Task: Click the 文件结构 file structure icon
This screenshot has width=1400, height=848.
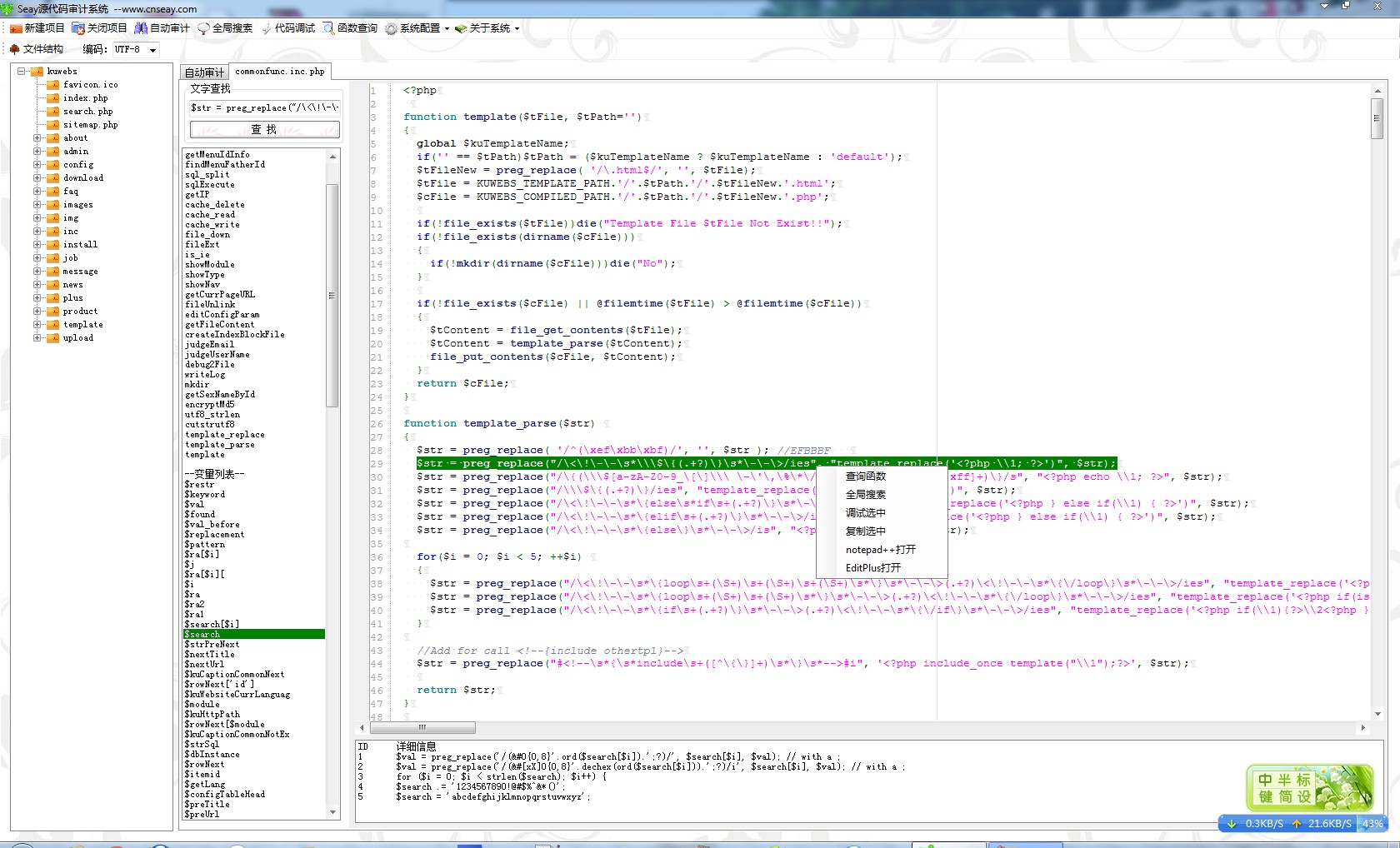Action: coord(14,49)
